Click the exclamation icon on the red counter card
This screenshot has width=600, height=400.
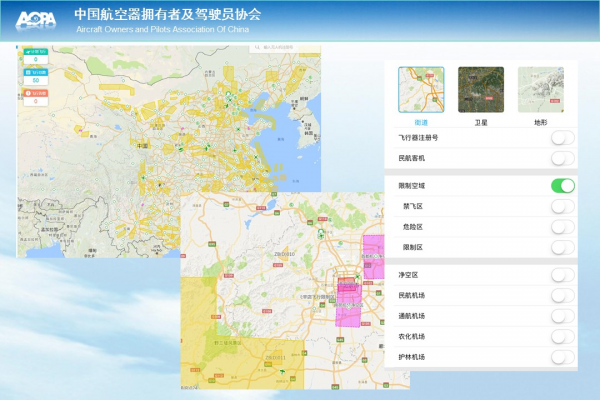tap(28, 93)
